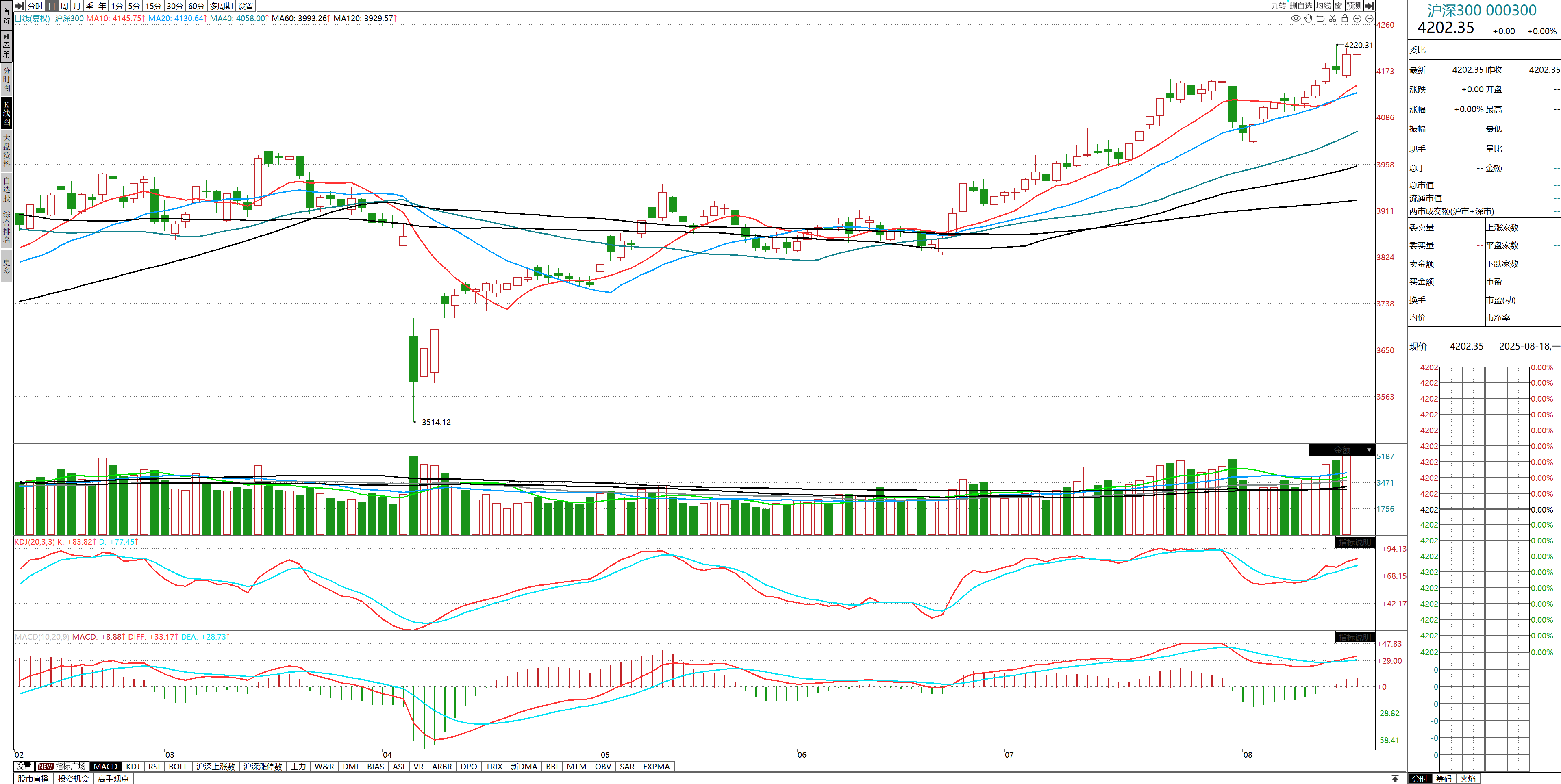Viewport: 1561px width, 784px height.
Task: Open the 金额 volume type dropdown
Action: point(1369,450)
